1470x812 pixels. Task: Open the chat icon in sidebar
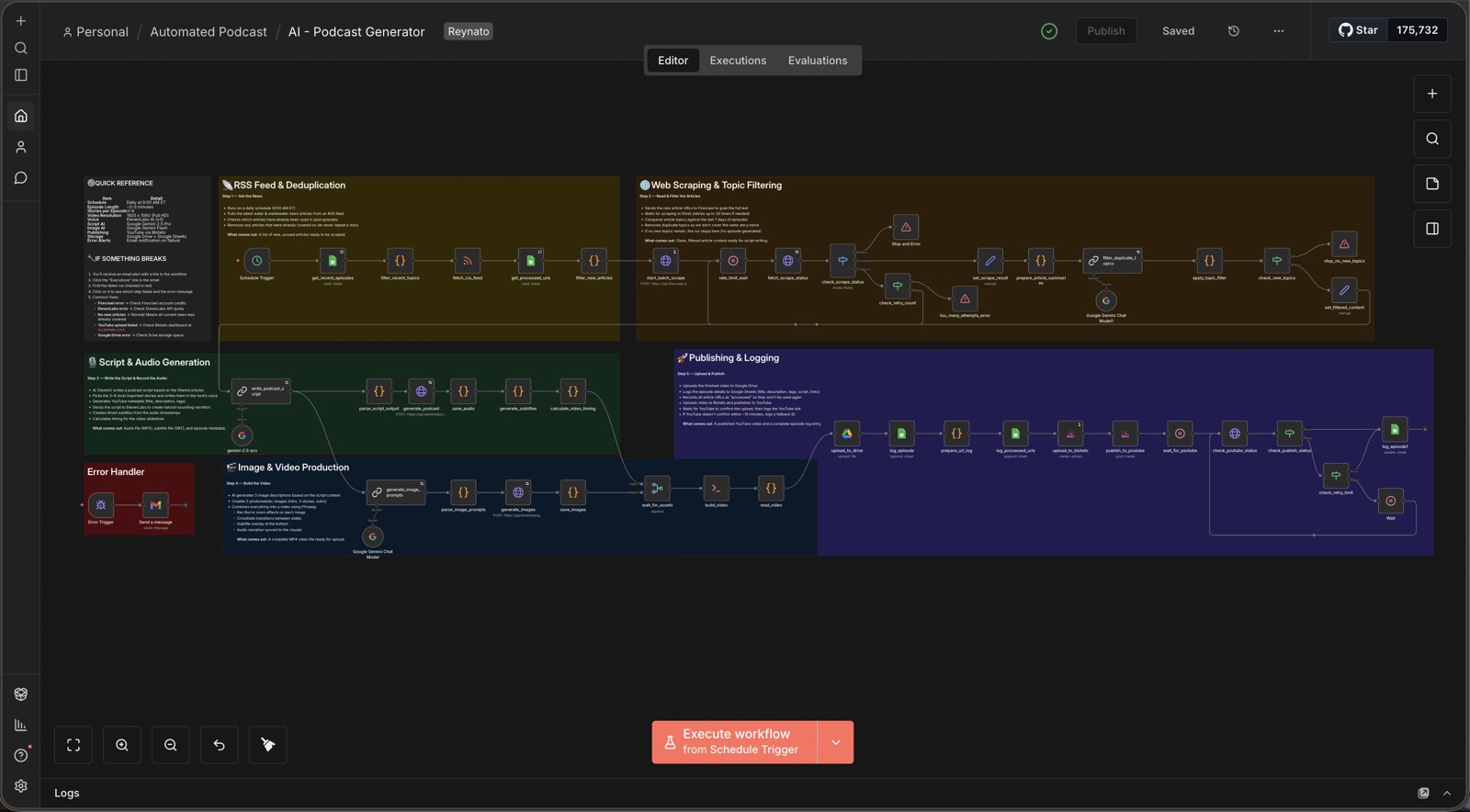tap(21, 178)
